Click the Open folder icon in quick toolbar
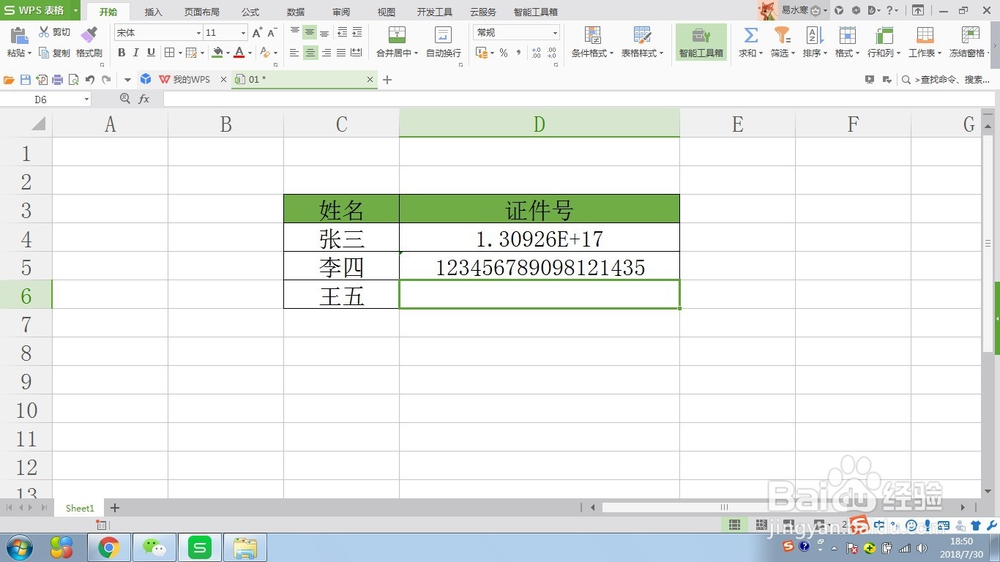Viewport: 1000px width, 562px height. coord(9,80)
